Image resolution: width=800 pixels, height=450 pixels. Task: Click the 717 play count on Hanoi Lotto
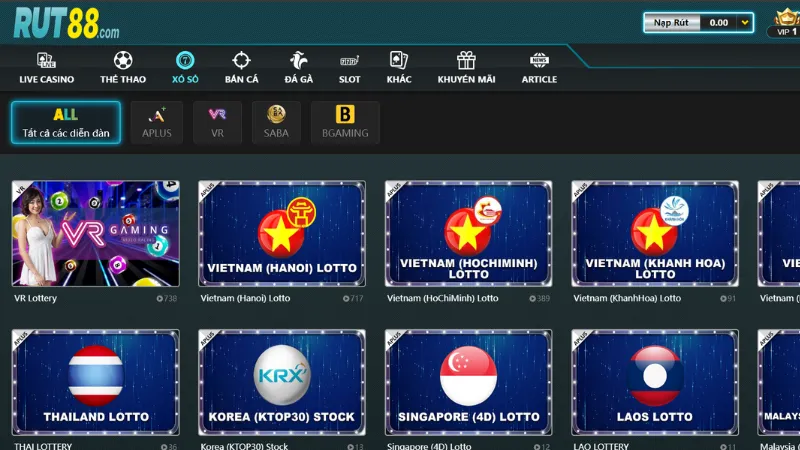[x=353, y=298]
